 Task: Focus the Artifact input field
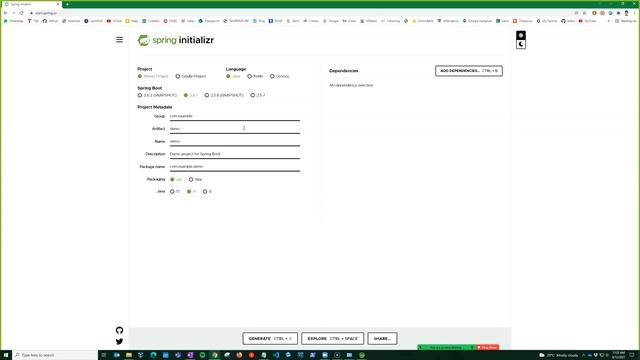[x=235, y=129]
